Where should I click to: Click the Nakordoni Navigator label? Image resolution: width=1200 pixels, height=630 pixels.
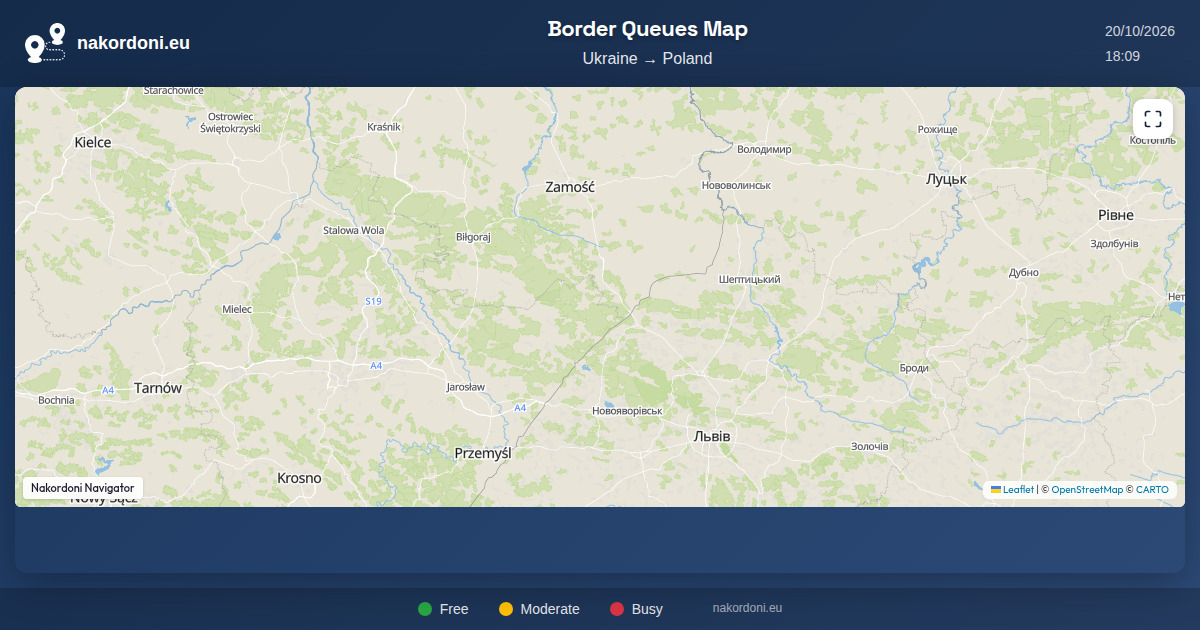(x=83, y=488)
